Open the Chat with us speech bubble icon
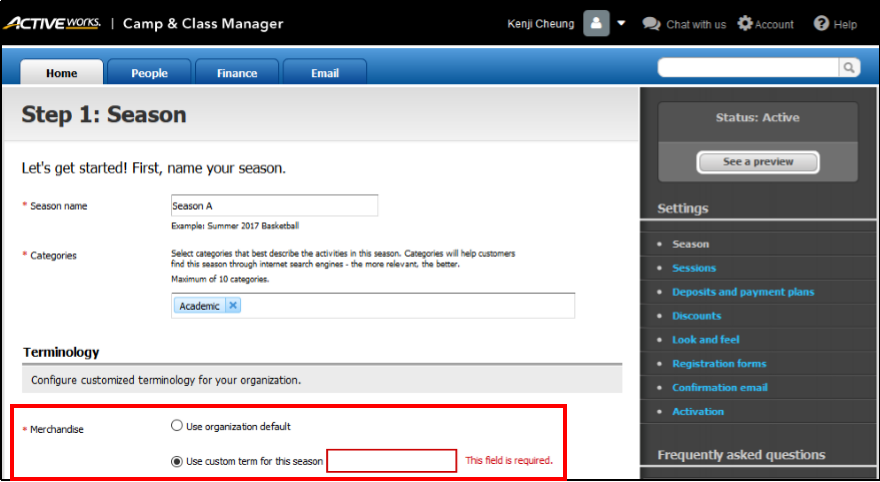The width and height of the screenshot is (880, 482). point(651,24)
